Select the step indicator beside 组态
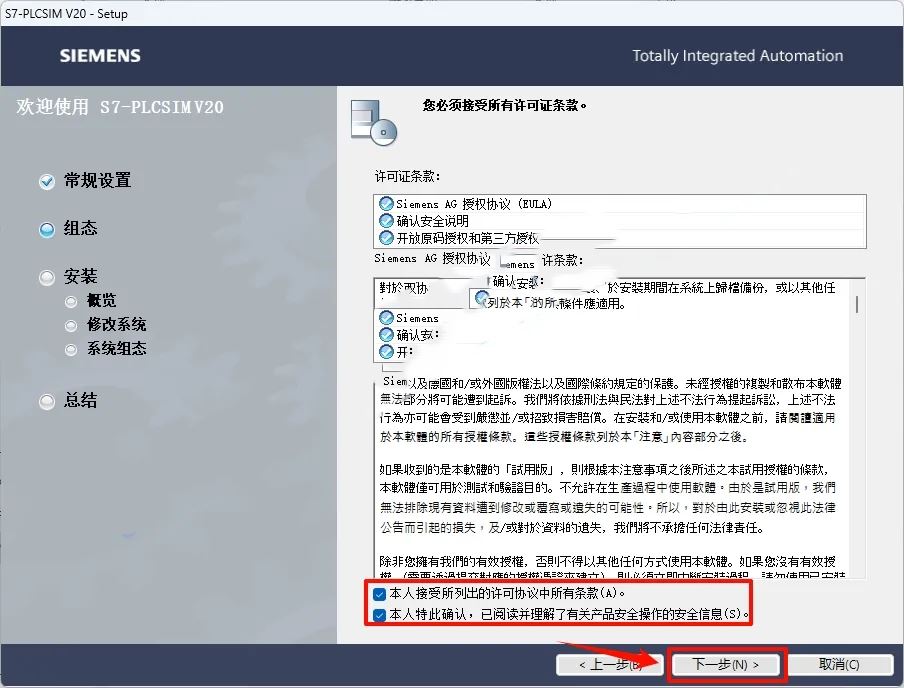 point(47,230)
